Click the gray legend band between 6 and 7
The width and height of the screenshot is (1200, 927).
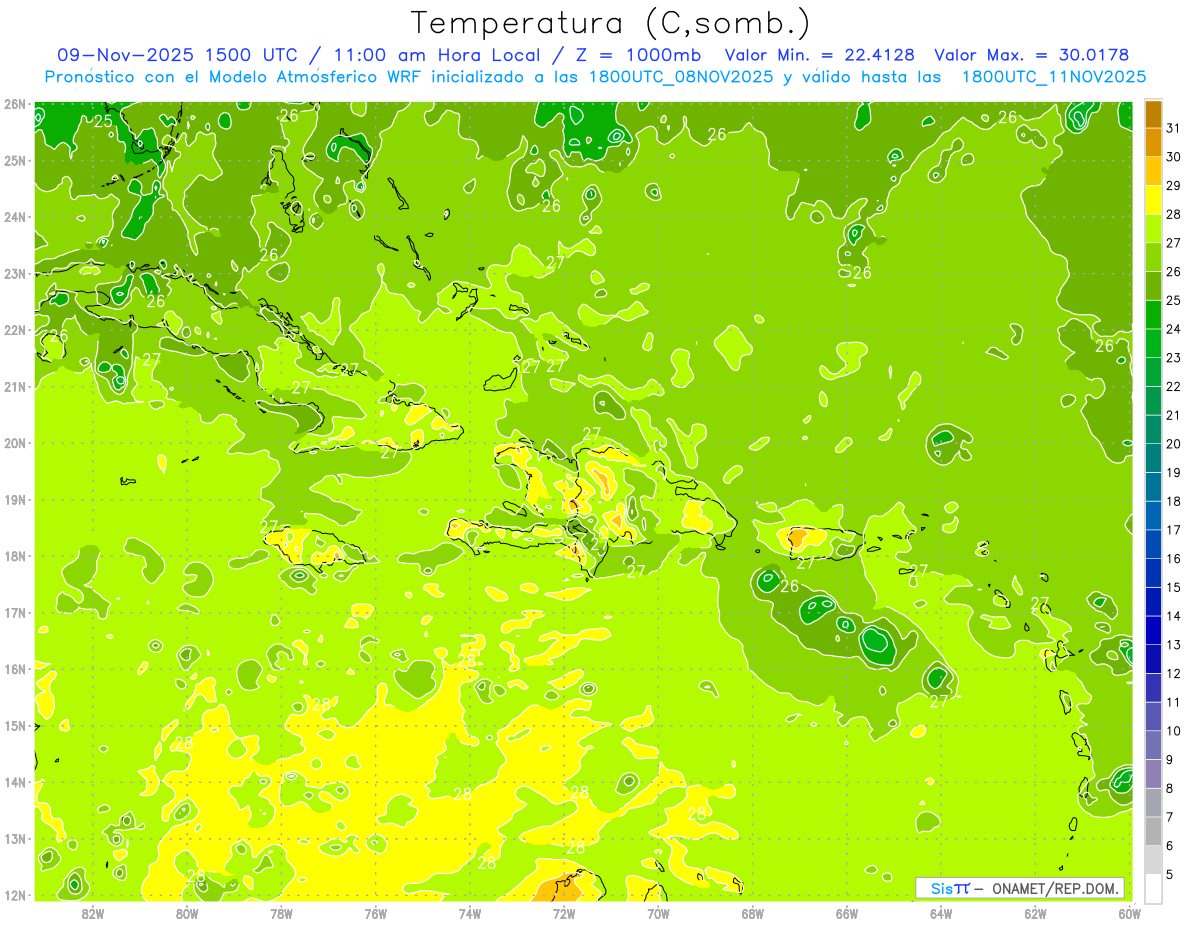point(1153,832)
